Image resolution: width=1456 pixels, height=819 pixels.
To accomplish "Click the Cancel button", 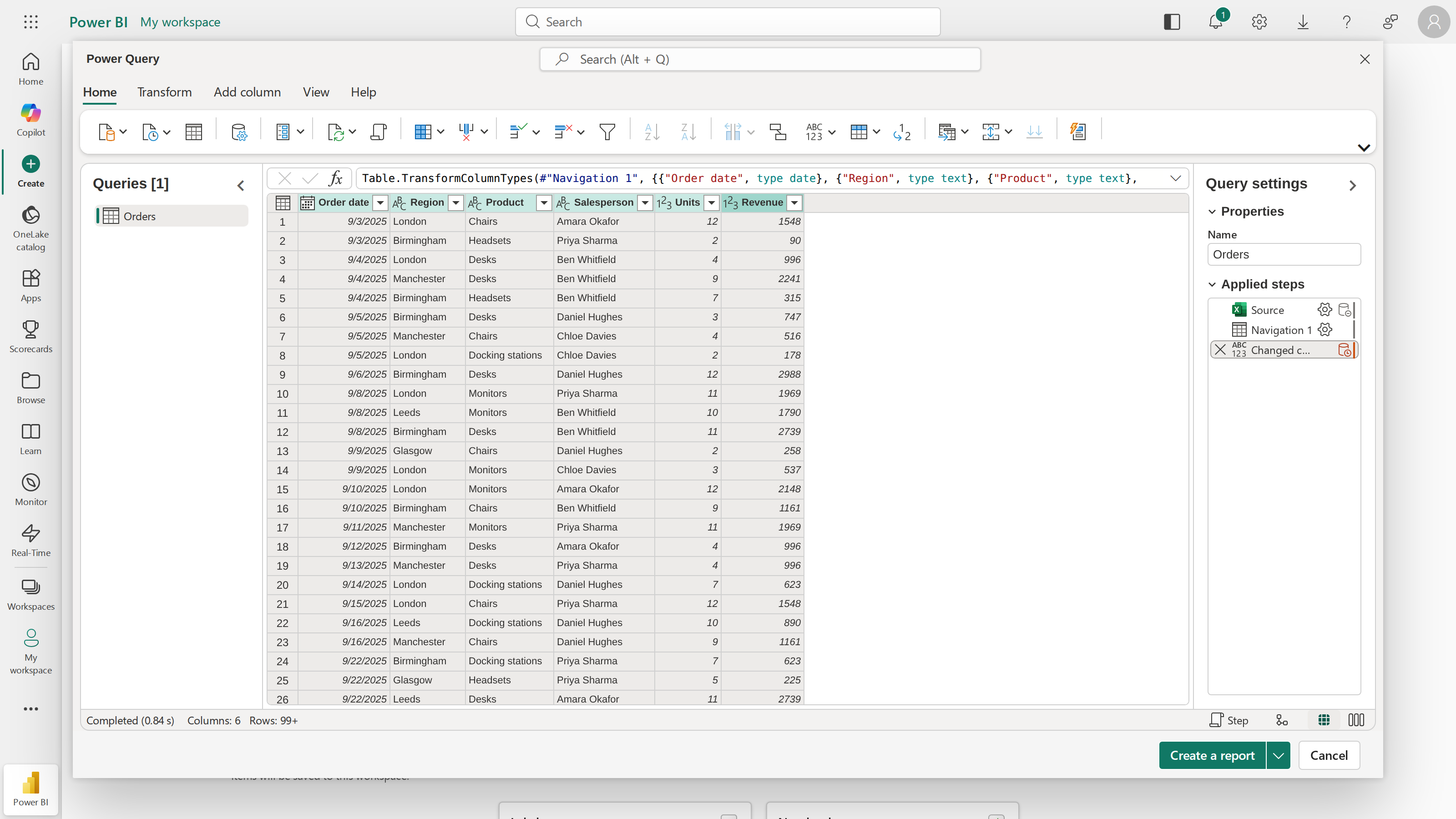I will (x=1329, y=756).
